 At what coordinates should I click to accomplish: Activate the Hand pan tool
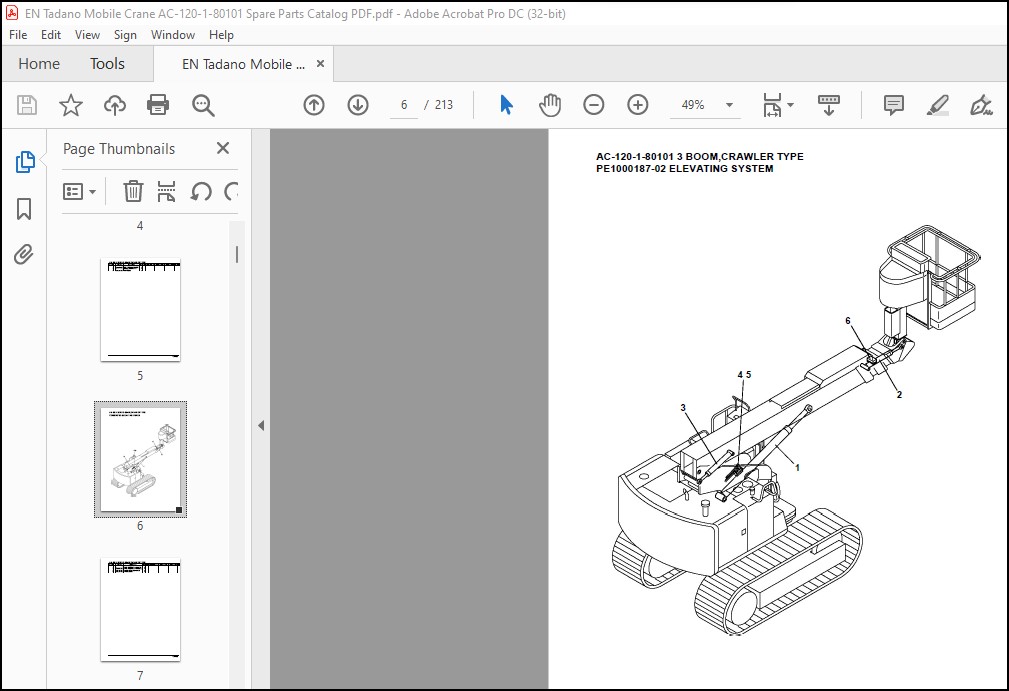pyautogui.click(x=550, y=105)
